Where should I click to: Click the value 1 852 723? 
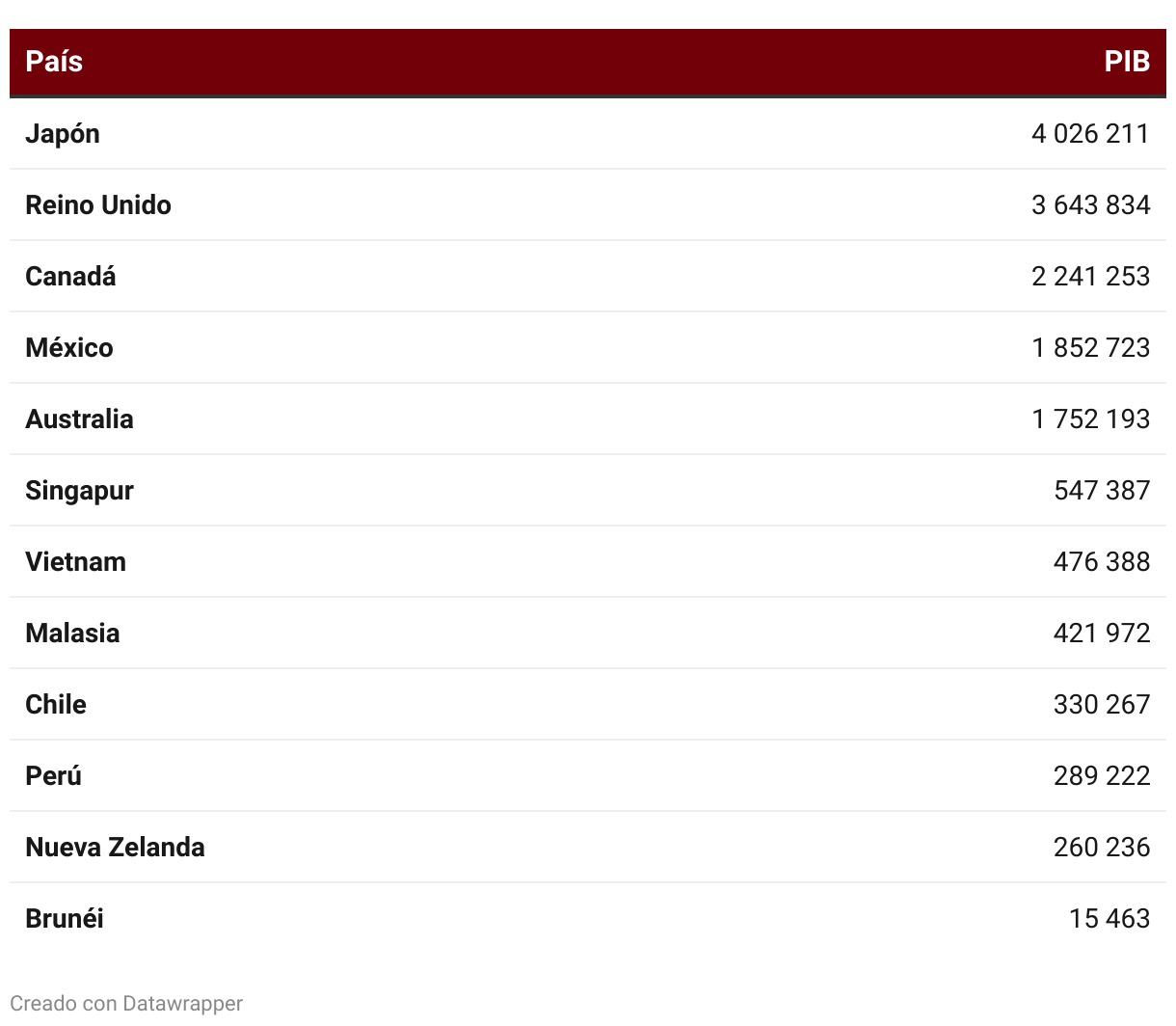pyautogui.click(x=1090, y=347)
